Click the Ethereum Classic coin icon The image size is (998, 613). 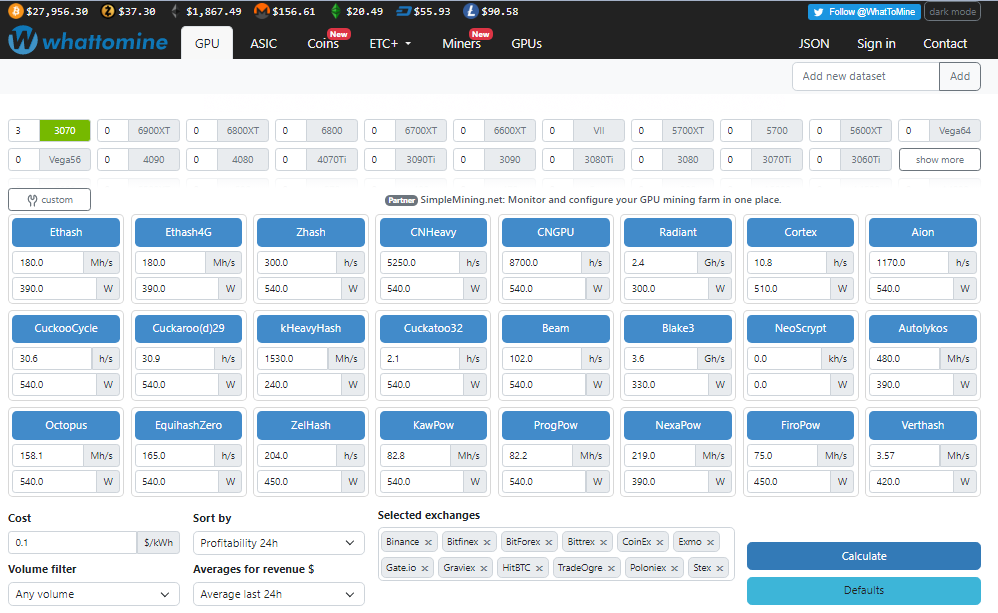[x=335, y=11]
